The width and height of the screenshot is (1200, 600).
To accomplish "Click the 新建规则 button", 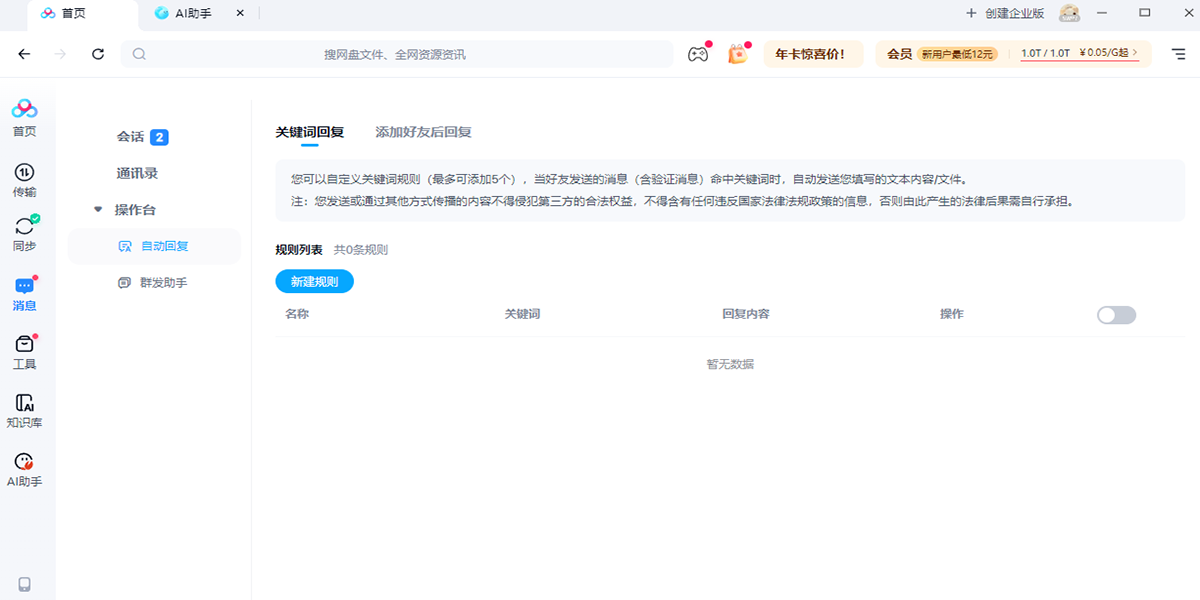I will click(x=314, y=282).
